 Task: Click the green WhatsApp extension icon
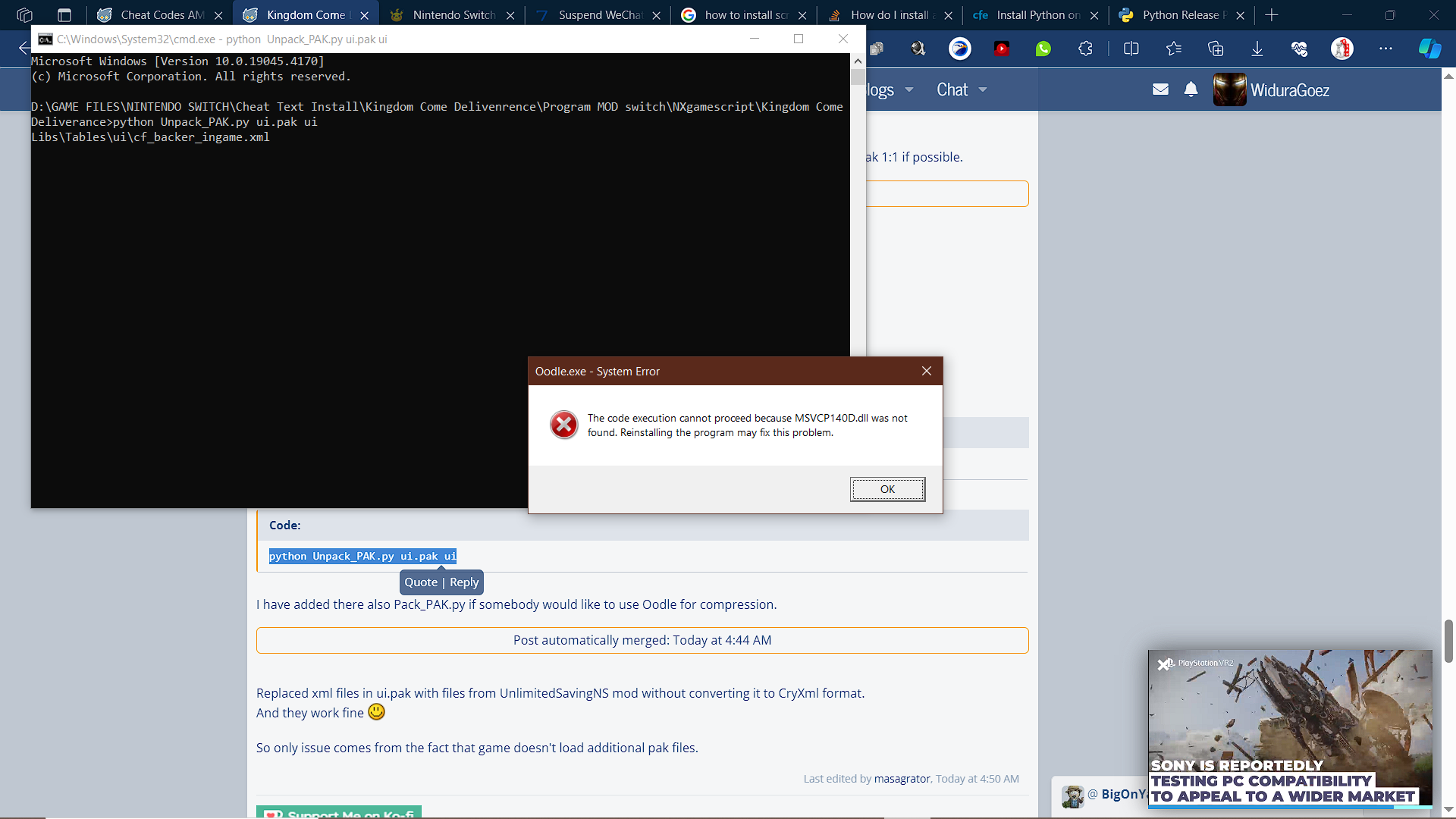(1043, 49)
